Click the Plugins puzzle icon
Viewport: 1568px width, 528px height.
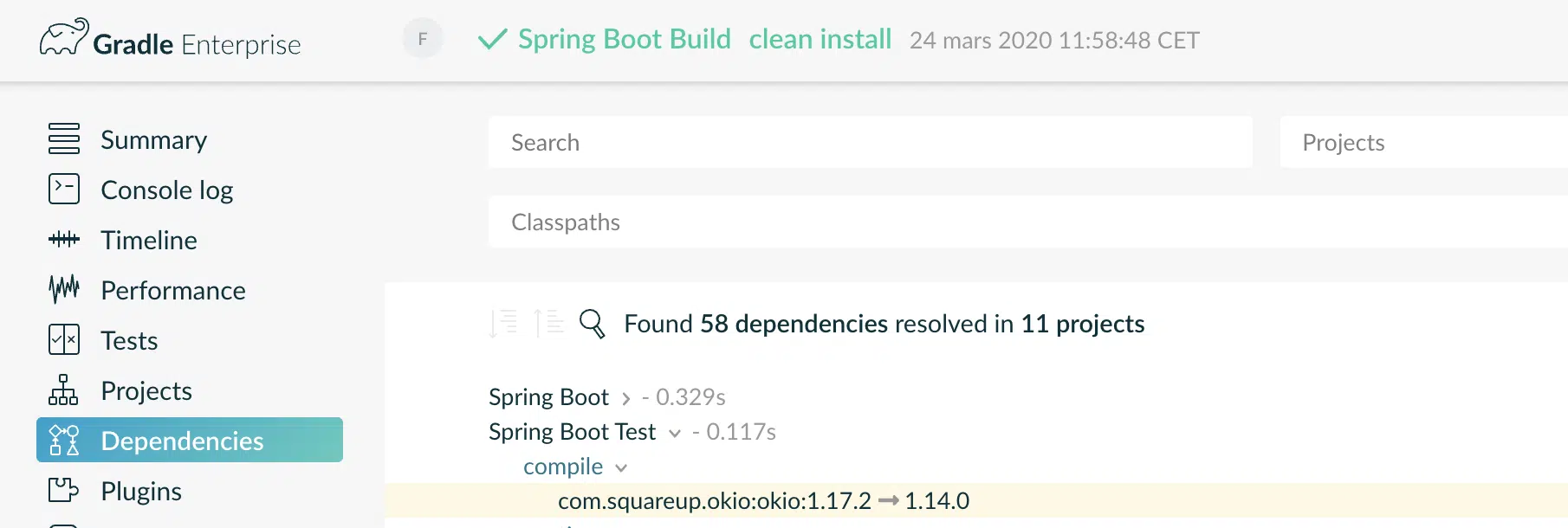tap(64, 490)
